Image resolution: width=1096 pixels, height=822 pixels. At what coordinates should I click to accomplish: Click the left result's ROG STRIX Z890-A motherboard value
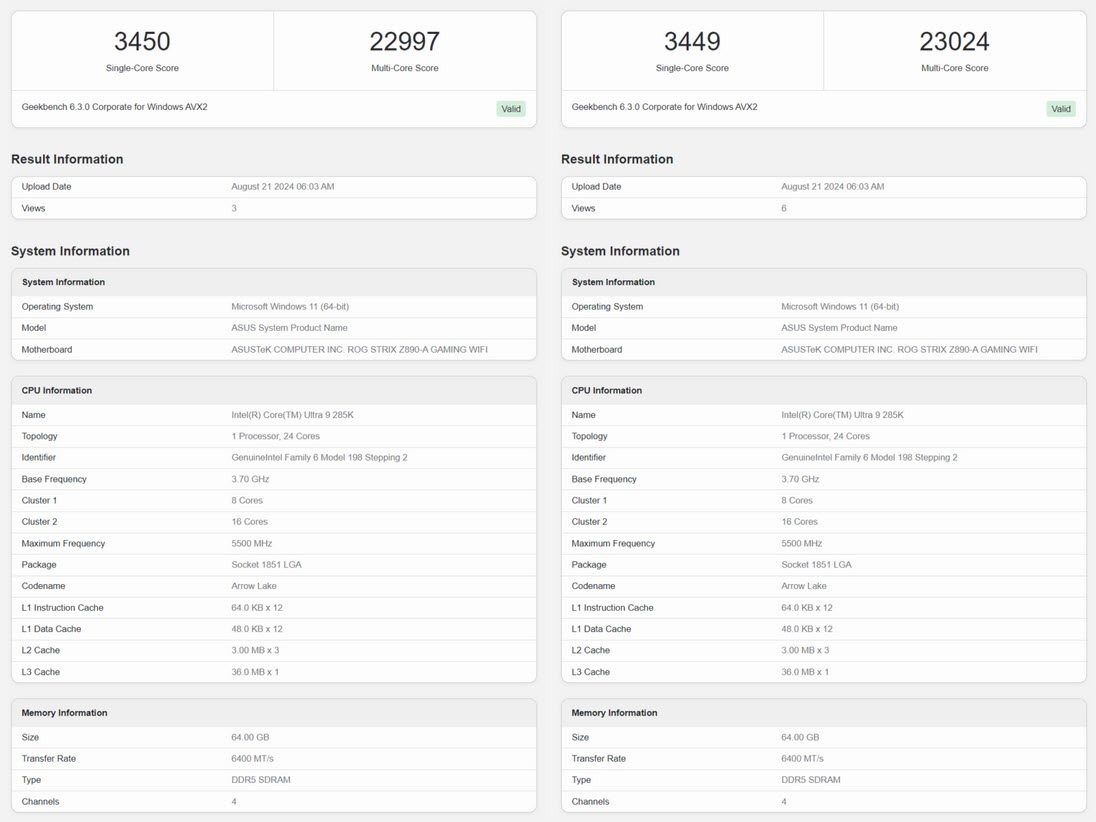click(359, 350)
